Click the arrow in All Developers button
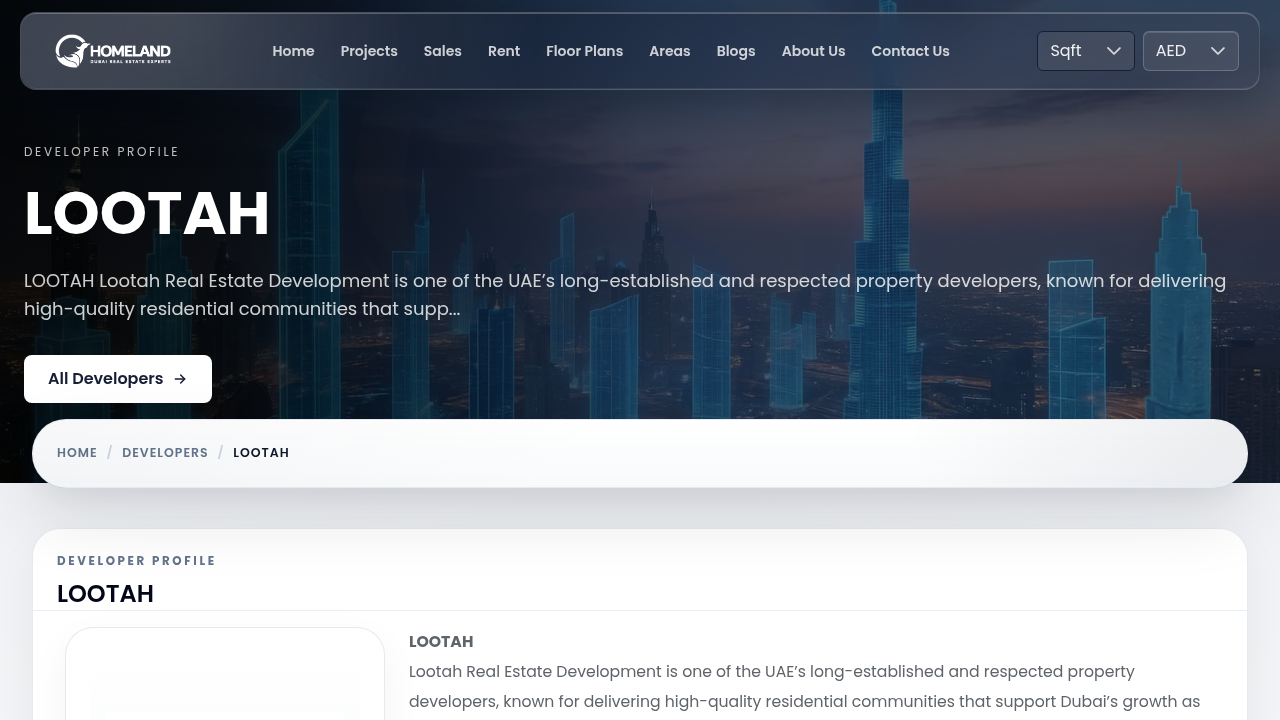The height and width of the screenshot is (720, 1280). [180, 379]
